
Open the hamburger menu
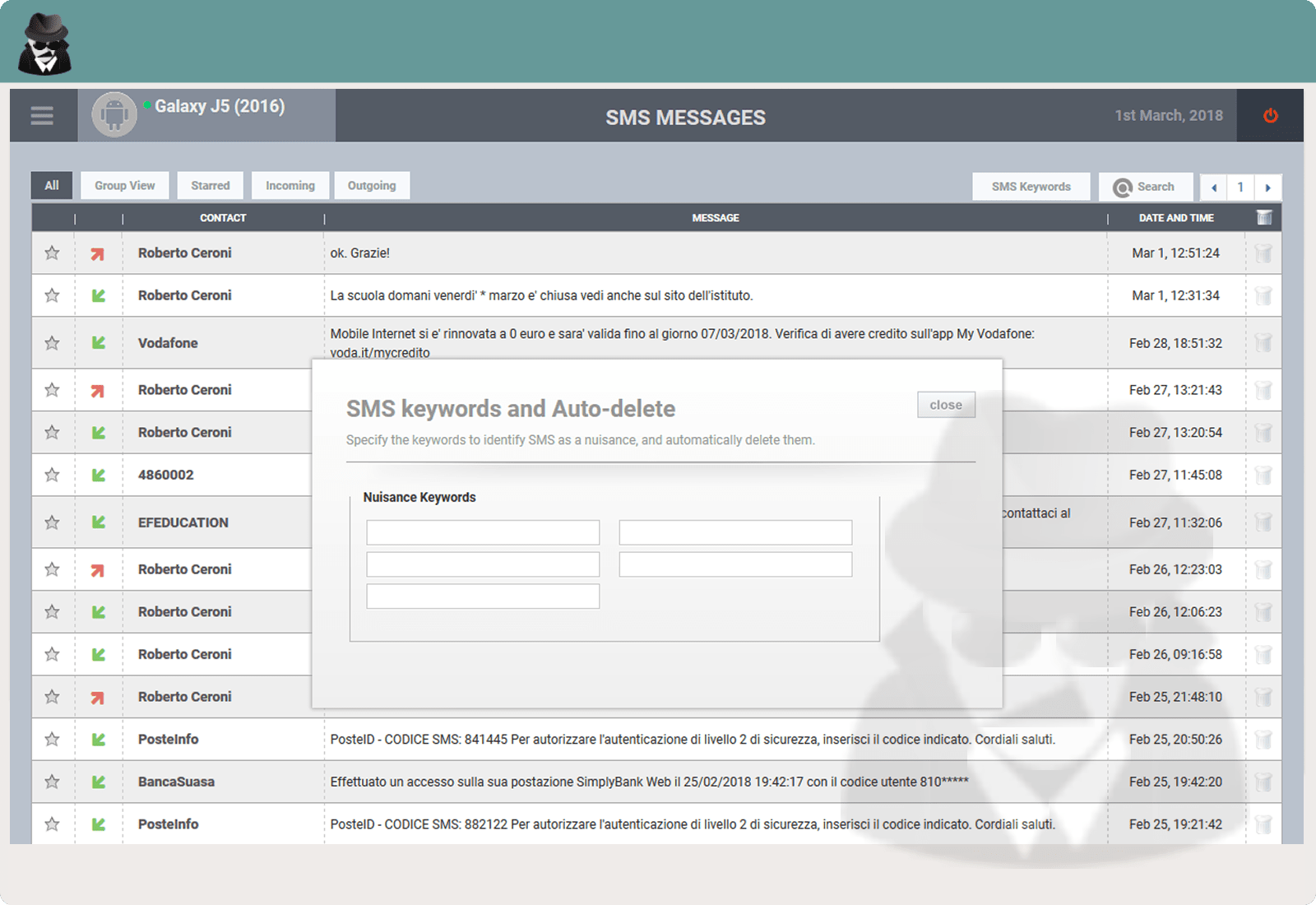point(42,116)
